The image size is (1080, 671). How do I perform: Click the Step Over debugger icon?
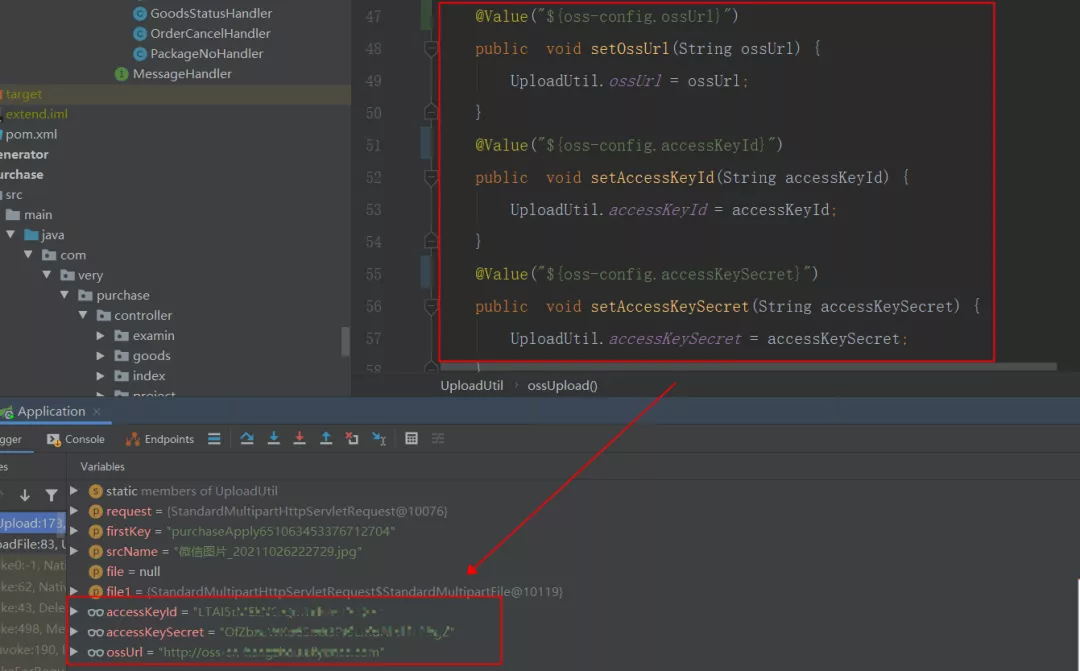(x=247, y=439)
